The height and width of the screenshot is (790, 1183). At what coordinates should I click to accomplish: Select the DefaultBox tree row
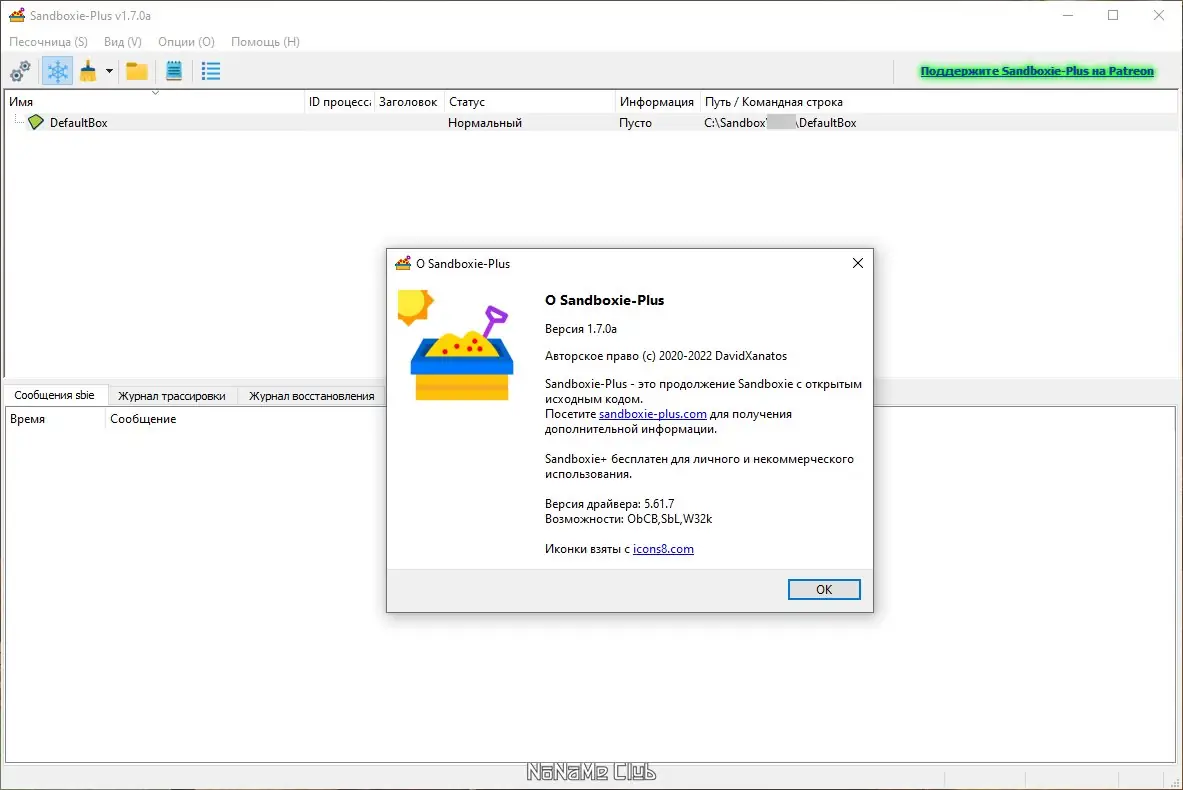tap(591, 122)
